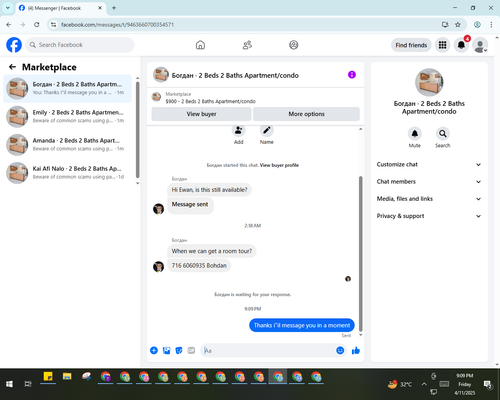Open the account profile avatar menu

[x=480, y=45]
